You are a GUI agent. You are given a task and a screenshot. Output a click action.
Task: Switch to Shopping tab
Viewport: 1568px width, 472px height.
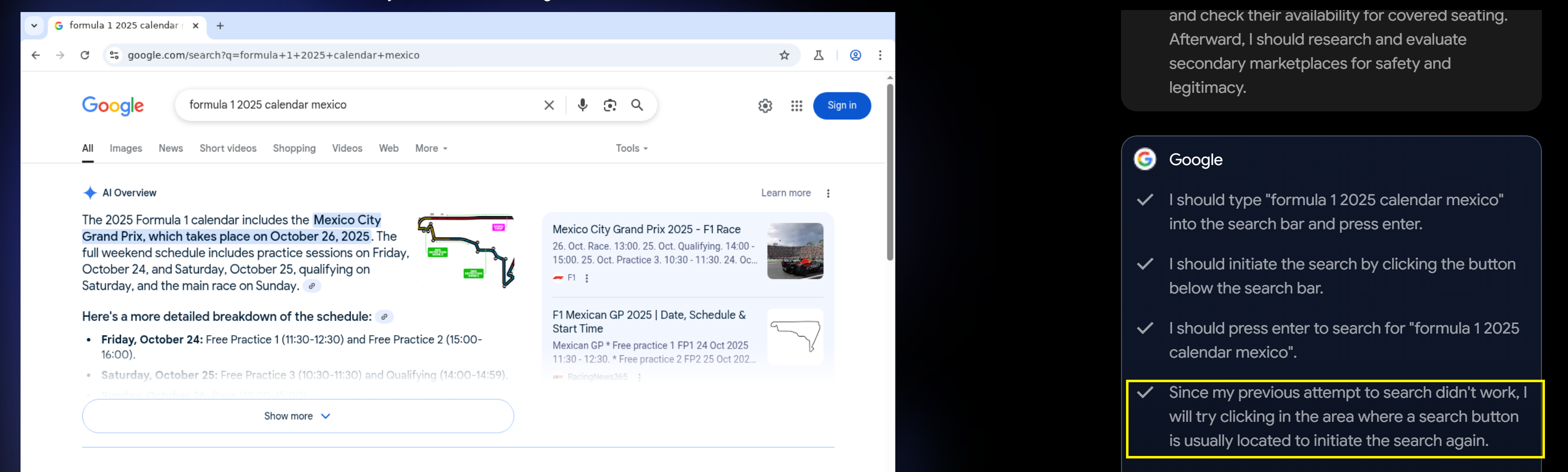[x=294, y=148]
